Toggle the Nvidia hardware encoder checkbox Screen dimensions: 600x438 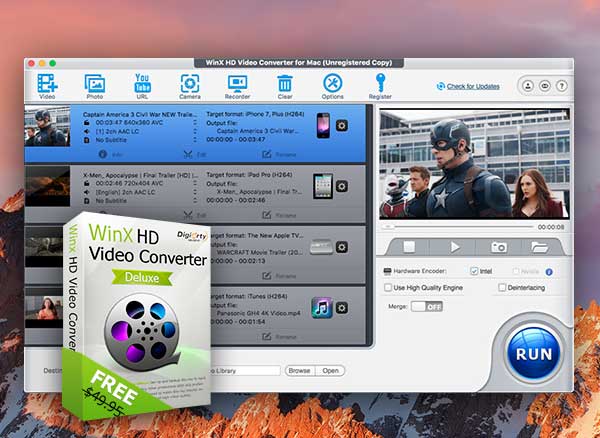pos(516,271)
